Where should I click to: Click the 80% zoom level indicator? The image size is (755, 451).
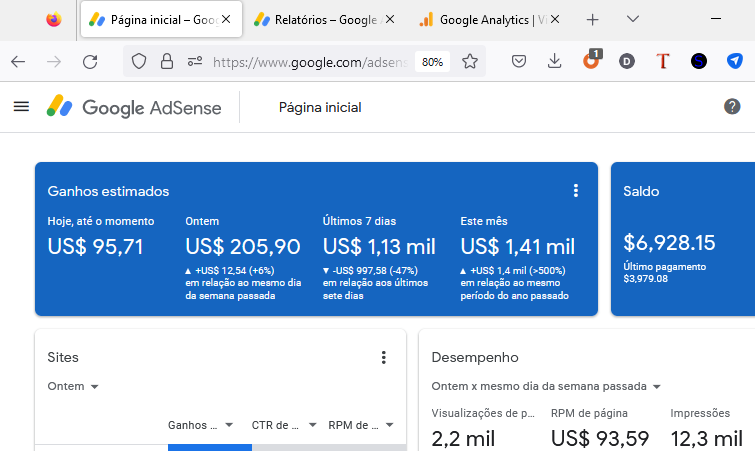[x=432, y=62]
